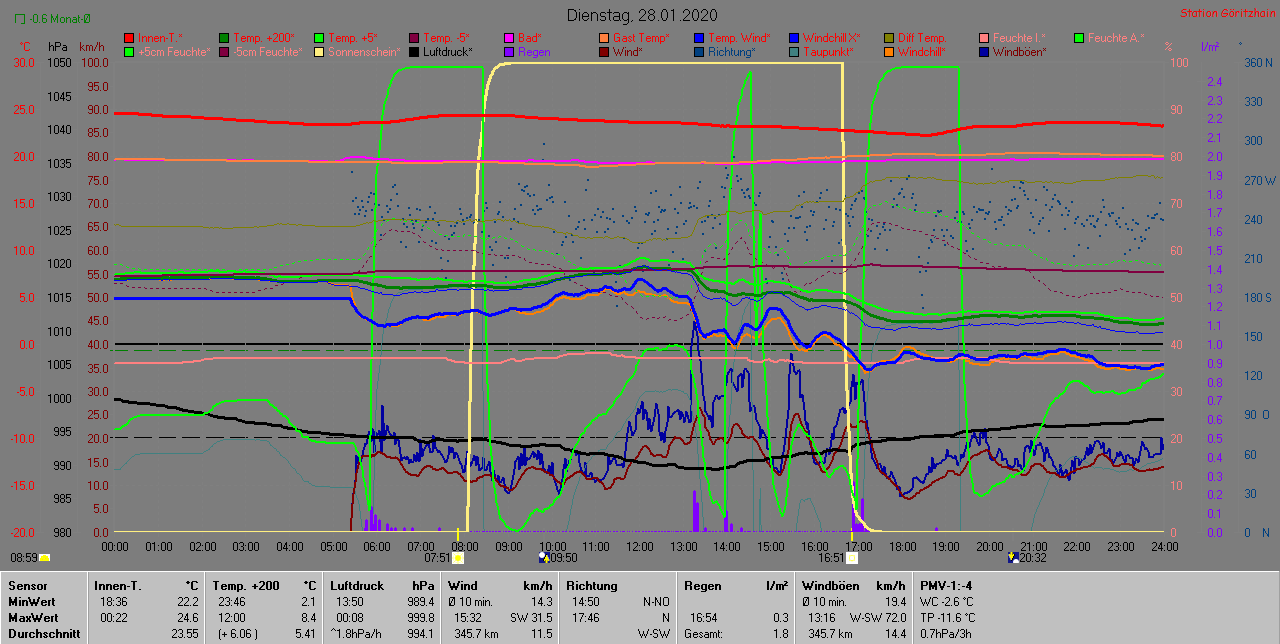Click the Windböen column header in the table
The width and height of the screenshot is (1280, 644).
coord(831,586)
